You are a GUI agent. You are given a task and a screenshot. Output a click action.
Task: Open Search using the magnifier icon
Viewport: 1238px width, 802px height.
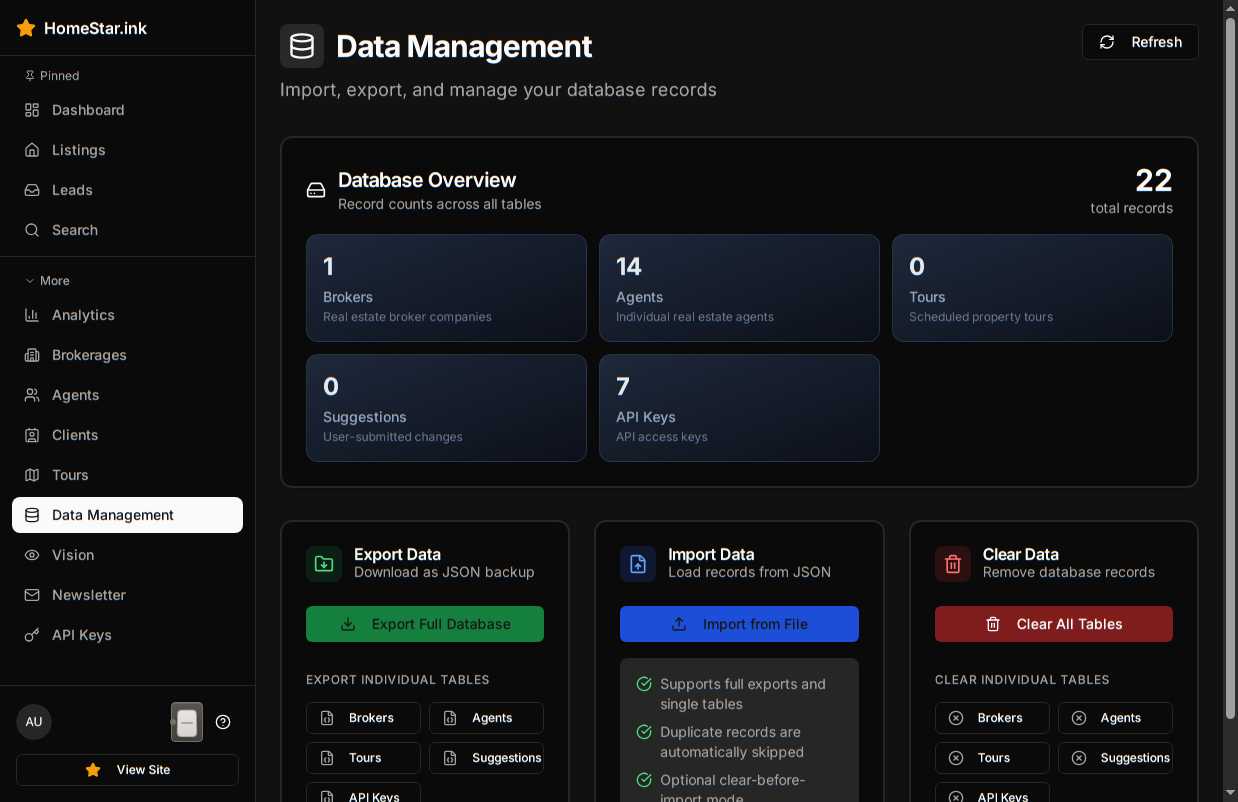click(31, 230)
